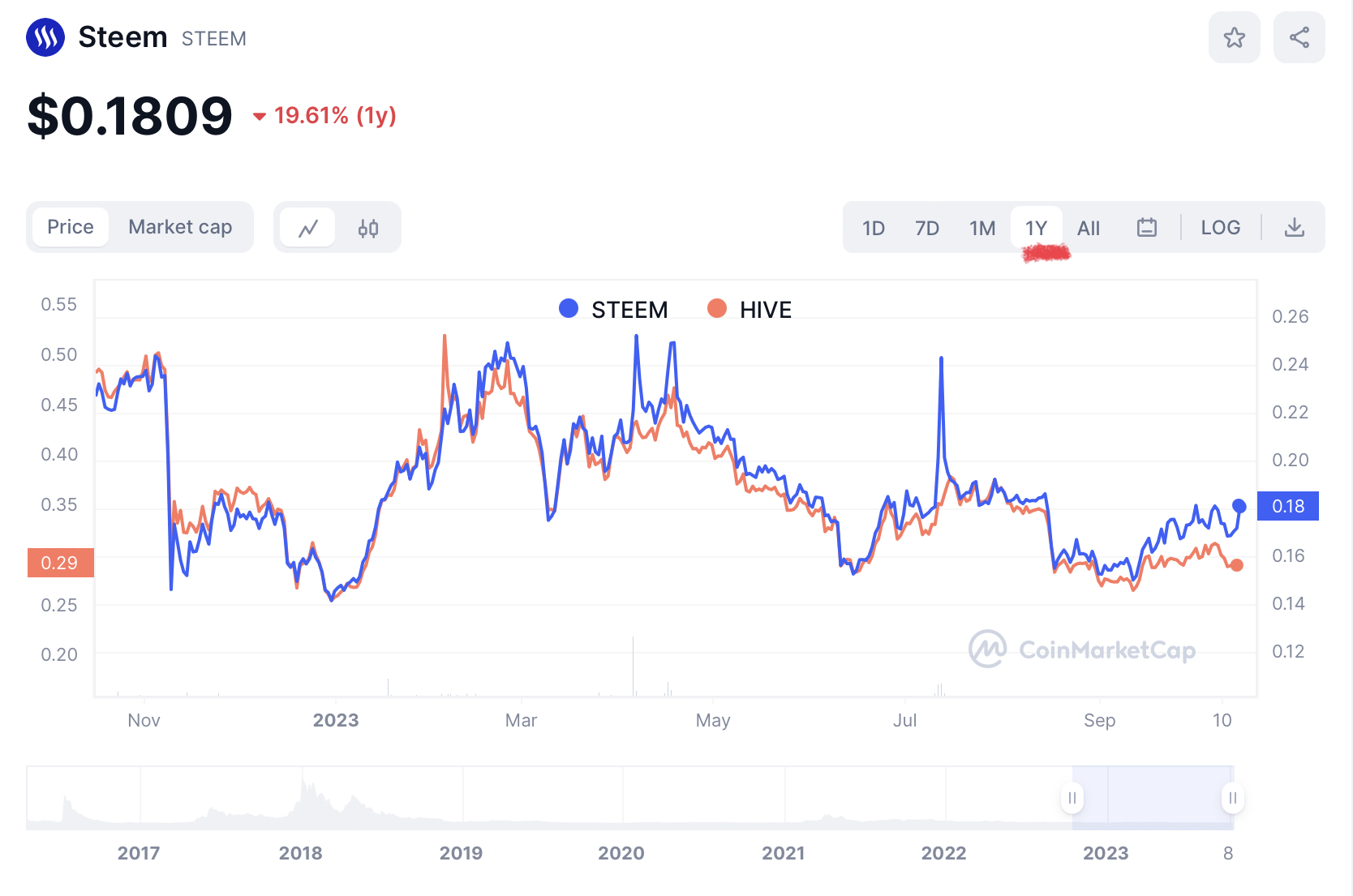The height and width of the screenshot is (896, 1353).
Task: Download chart data with download icon
Action: [x=1295, y=228]
